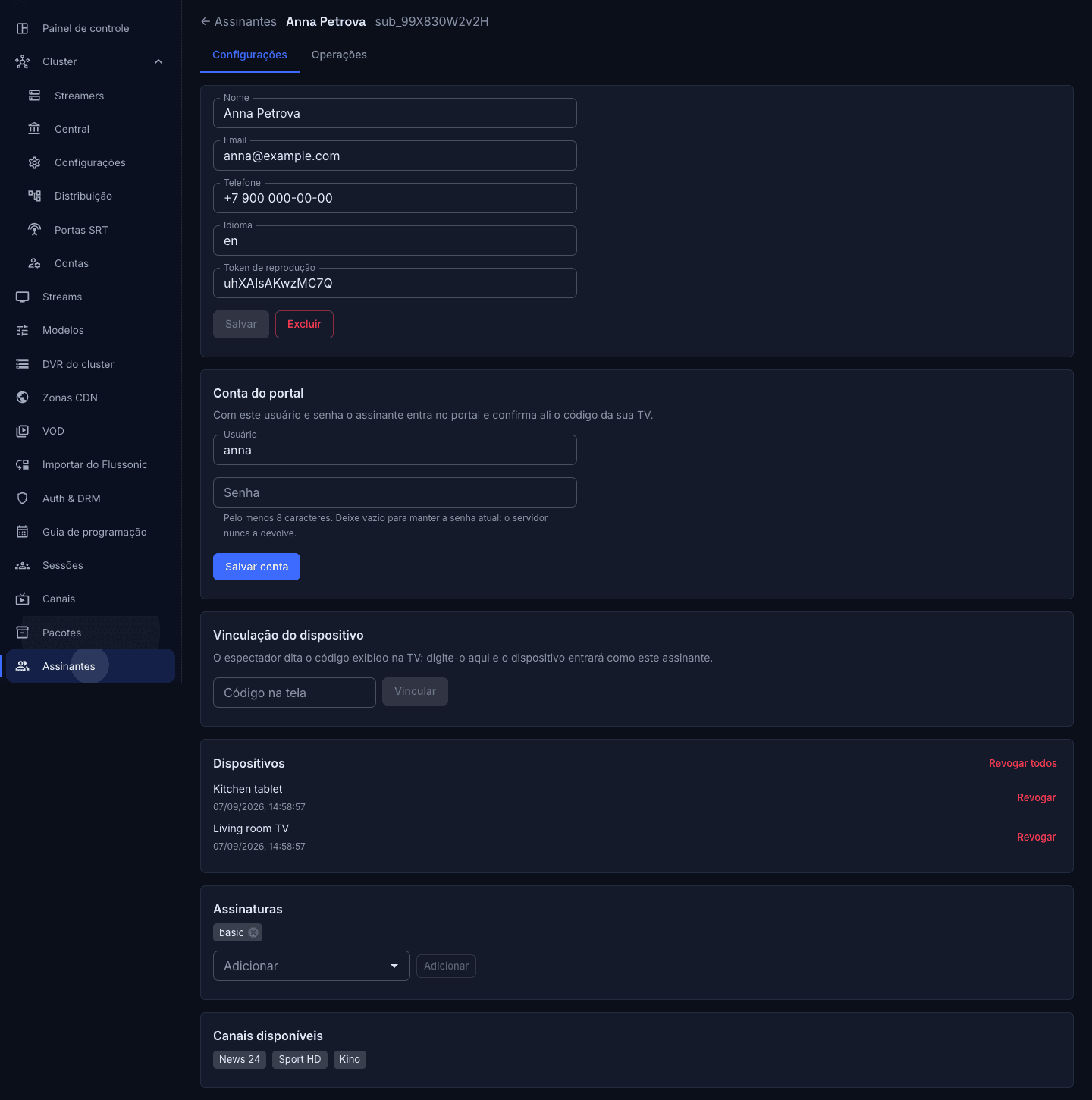Focus the Código na tela field
The width and height of the screenshot is (1092, 1100).
click(294, 693)
